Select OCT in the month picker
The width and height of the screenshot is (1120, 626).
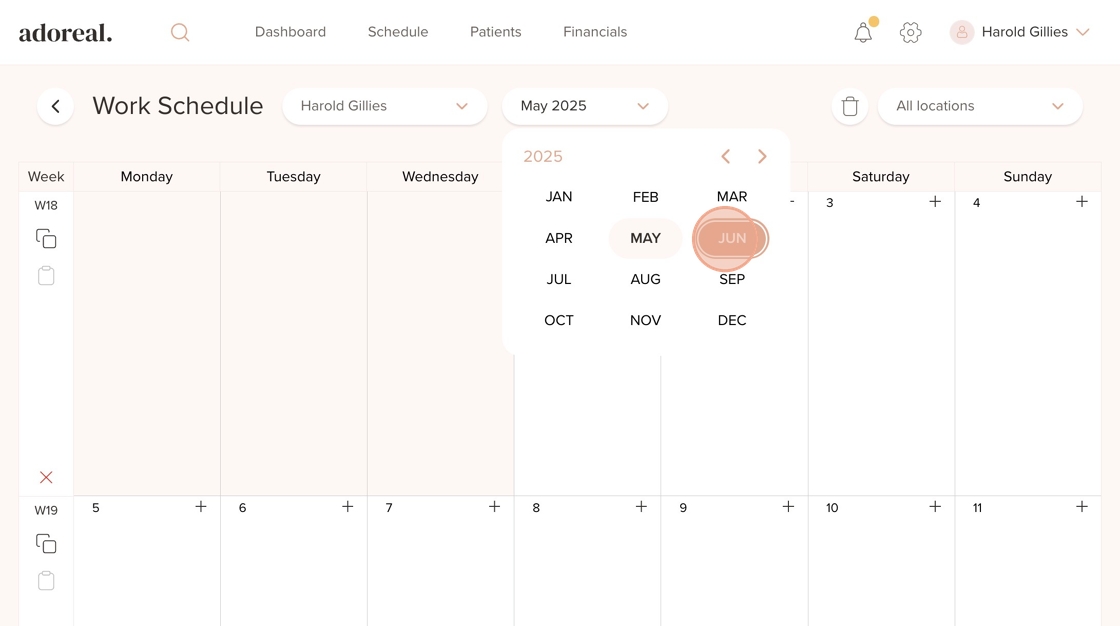[559, 320]
